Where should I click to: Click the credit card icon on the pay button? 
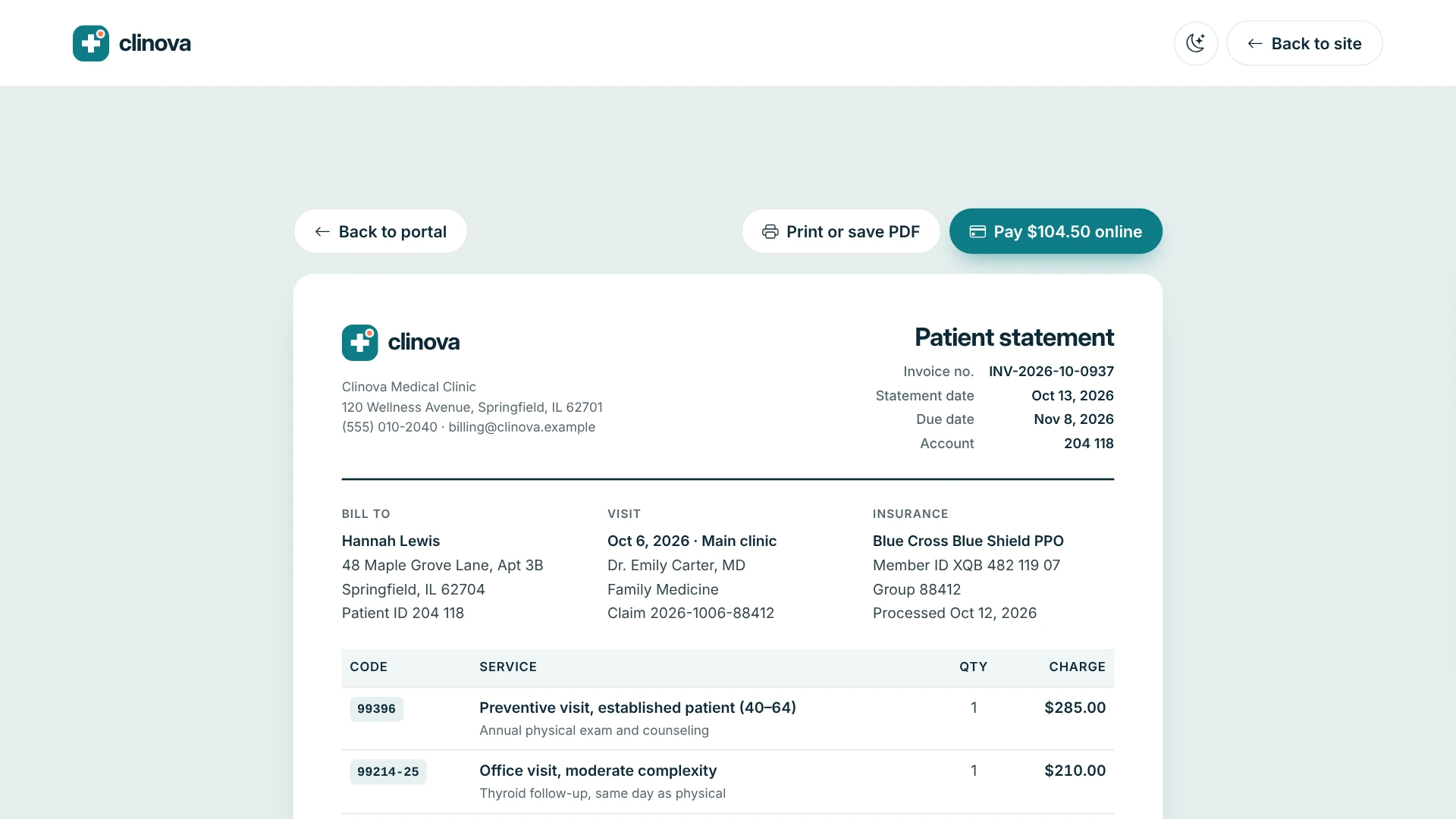(978, 232)
